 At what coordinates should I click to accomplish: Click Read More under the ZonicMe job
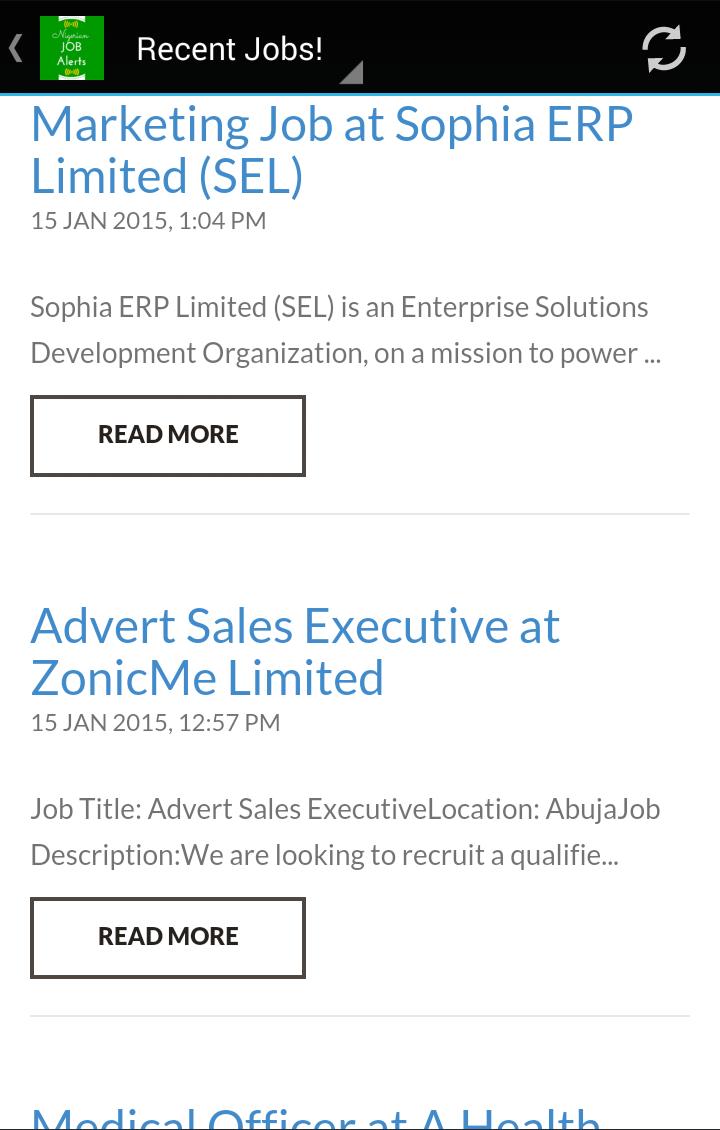(x=168, y=937)
